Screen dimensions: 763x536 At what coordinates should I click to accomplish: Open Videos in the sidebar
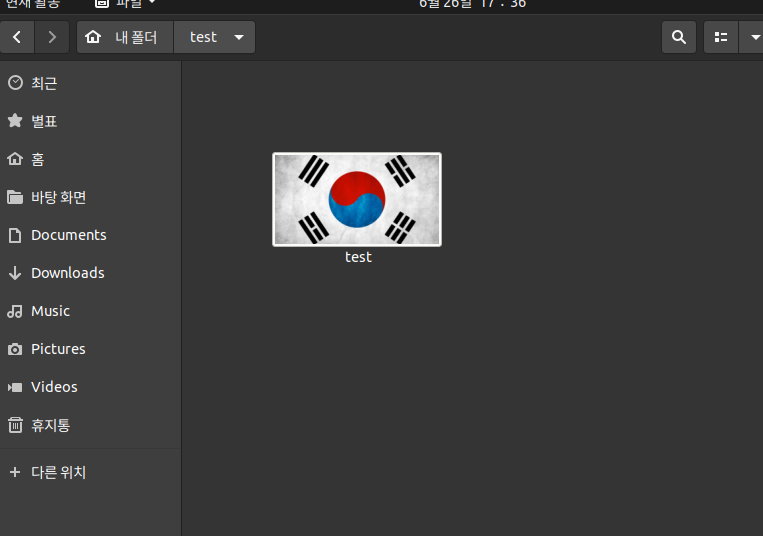[91, 387]
